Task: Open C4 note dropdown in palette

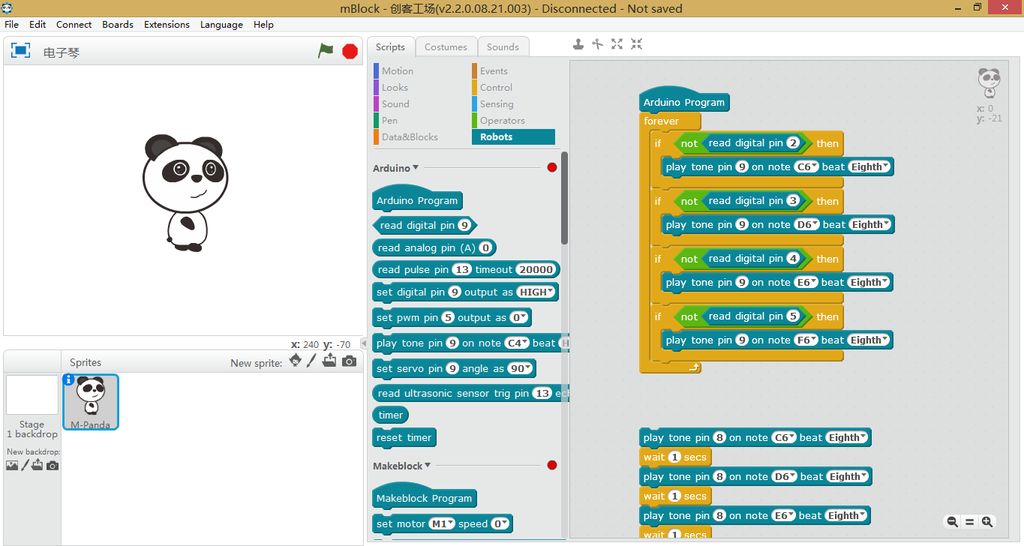Action: click(517, 343)
